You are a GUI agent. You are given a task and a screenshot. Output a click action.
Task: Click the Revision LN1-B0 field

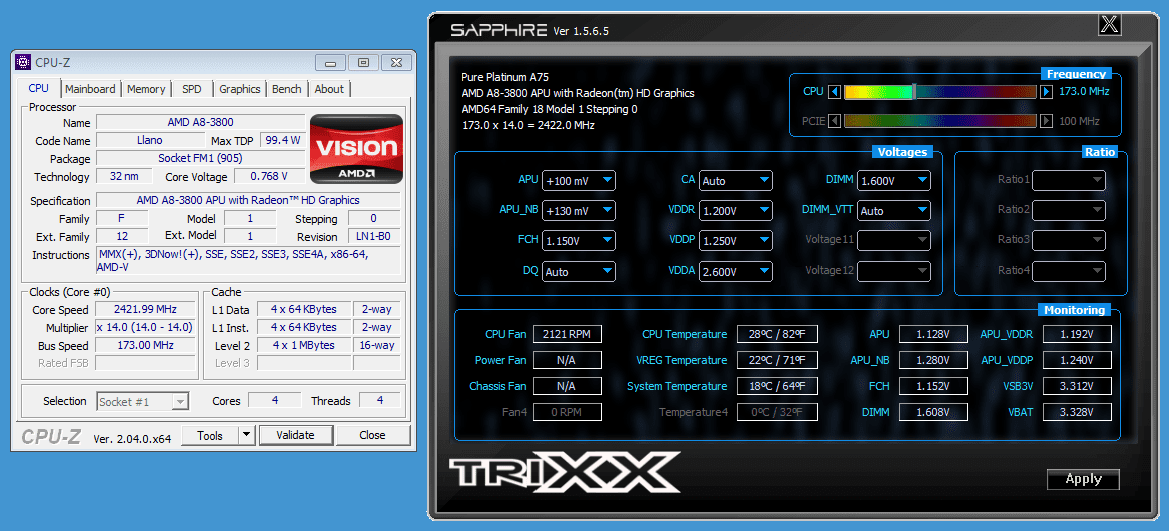click(x=374, y=237)
